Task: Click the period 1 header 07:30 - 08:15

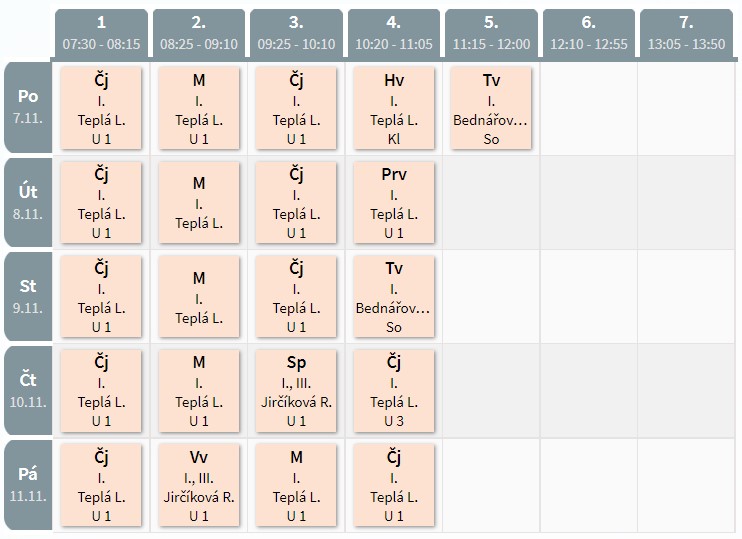Action: pos(101,34)
